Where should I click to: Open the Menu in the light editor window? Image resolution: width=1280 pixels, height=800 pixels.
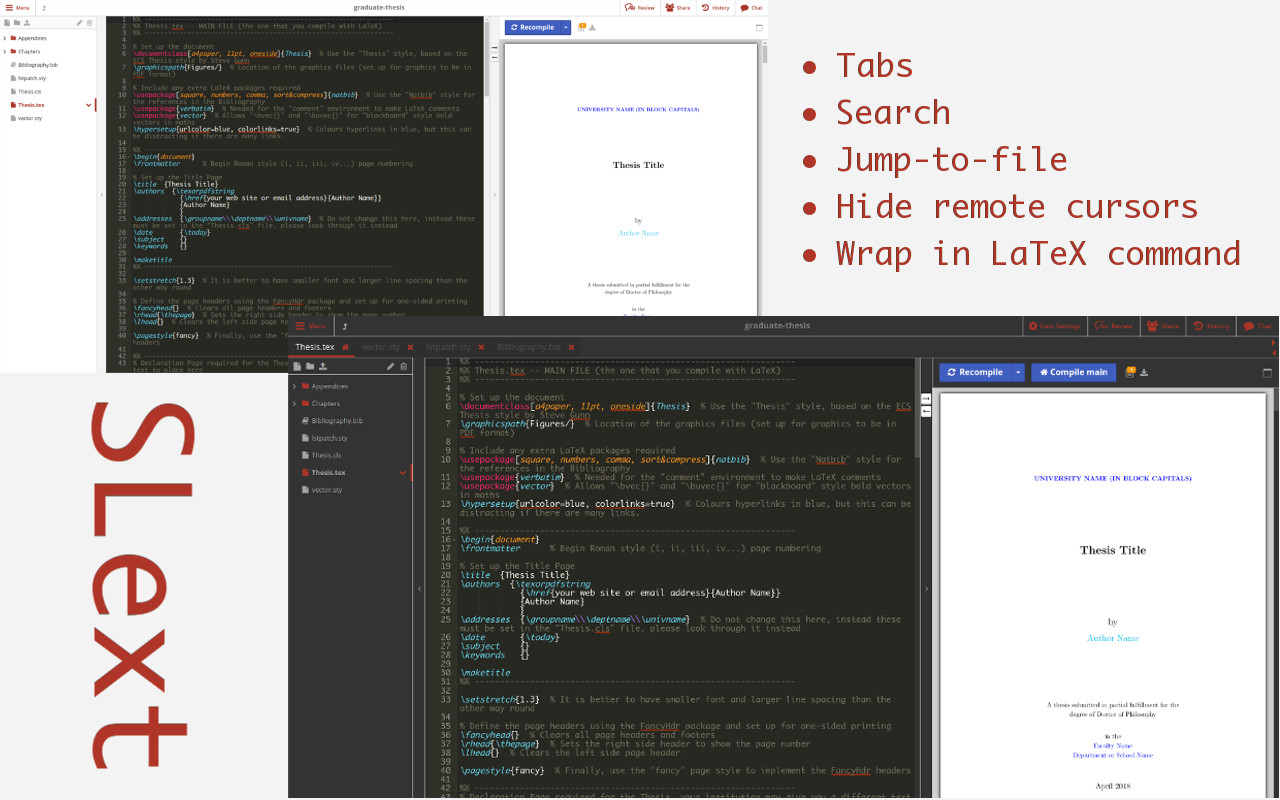17,7
